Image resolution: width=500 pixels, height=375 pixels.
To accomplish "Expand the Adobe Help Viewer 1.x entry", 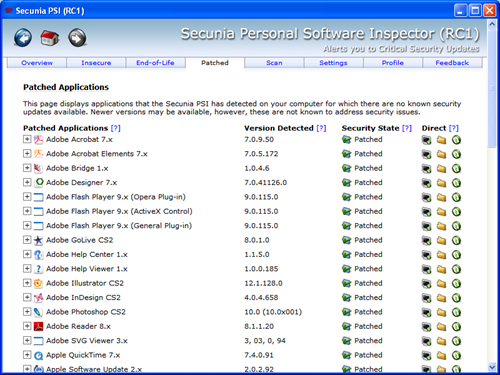I will tap(27, 268).
